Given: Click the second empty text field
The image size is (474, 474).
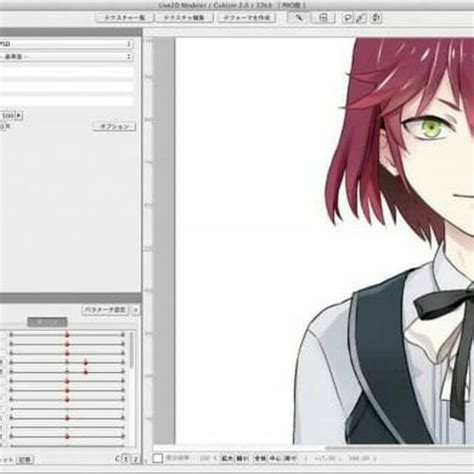Looking at the screenshot, I should pos(67,87).
